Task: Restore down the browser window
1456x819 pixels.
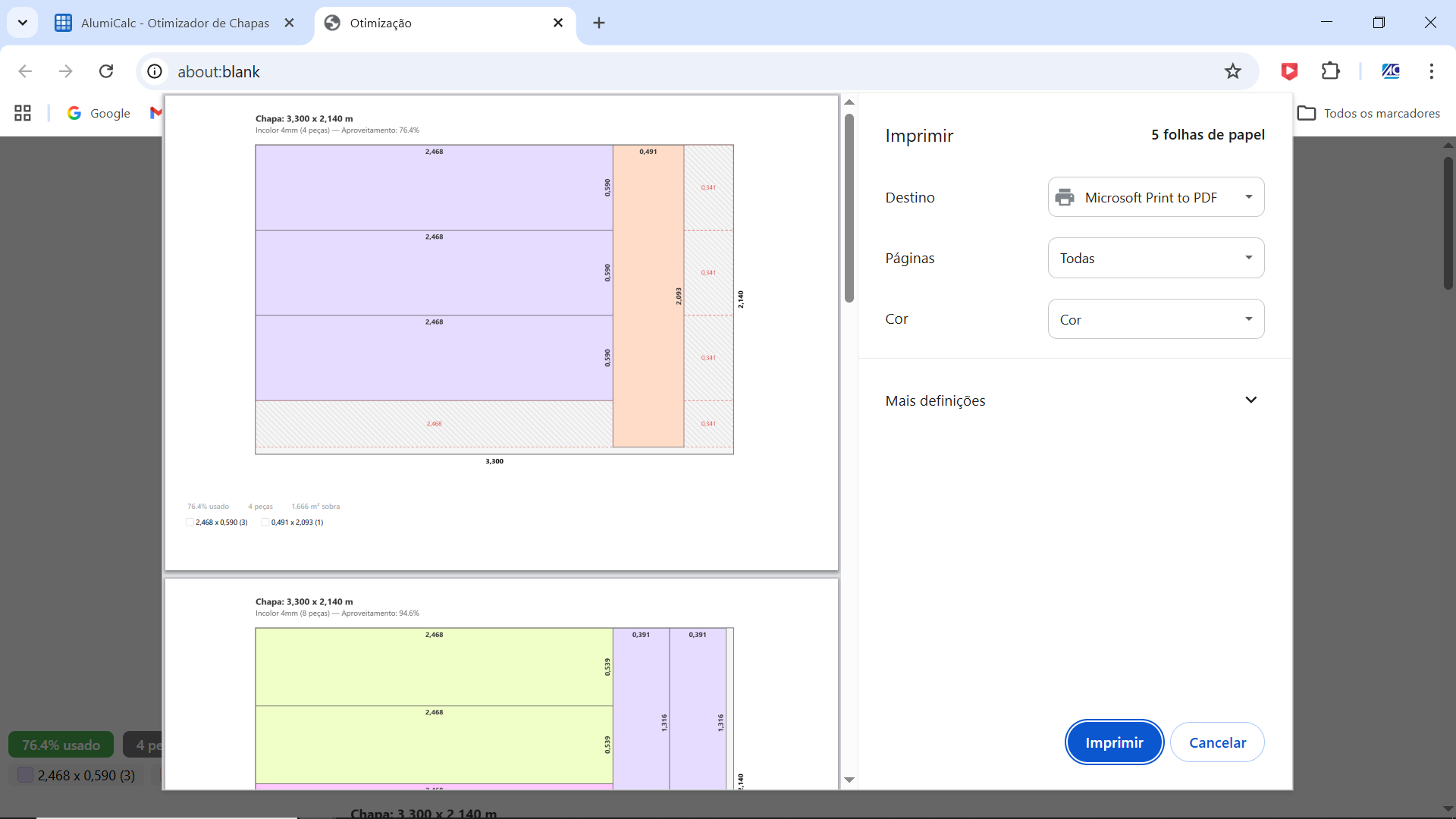Action: (x=1379, y=23)
